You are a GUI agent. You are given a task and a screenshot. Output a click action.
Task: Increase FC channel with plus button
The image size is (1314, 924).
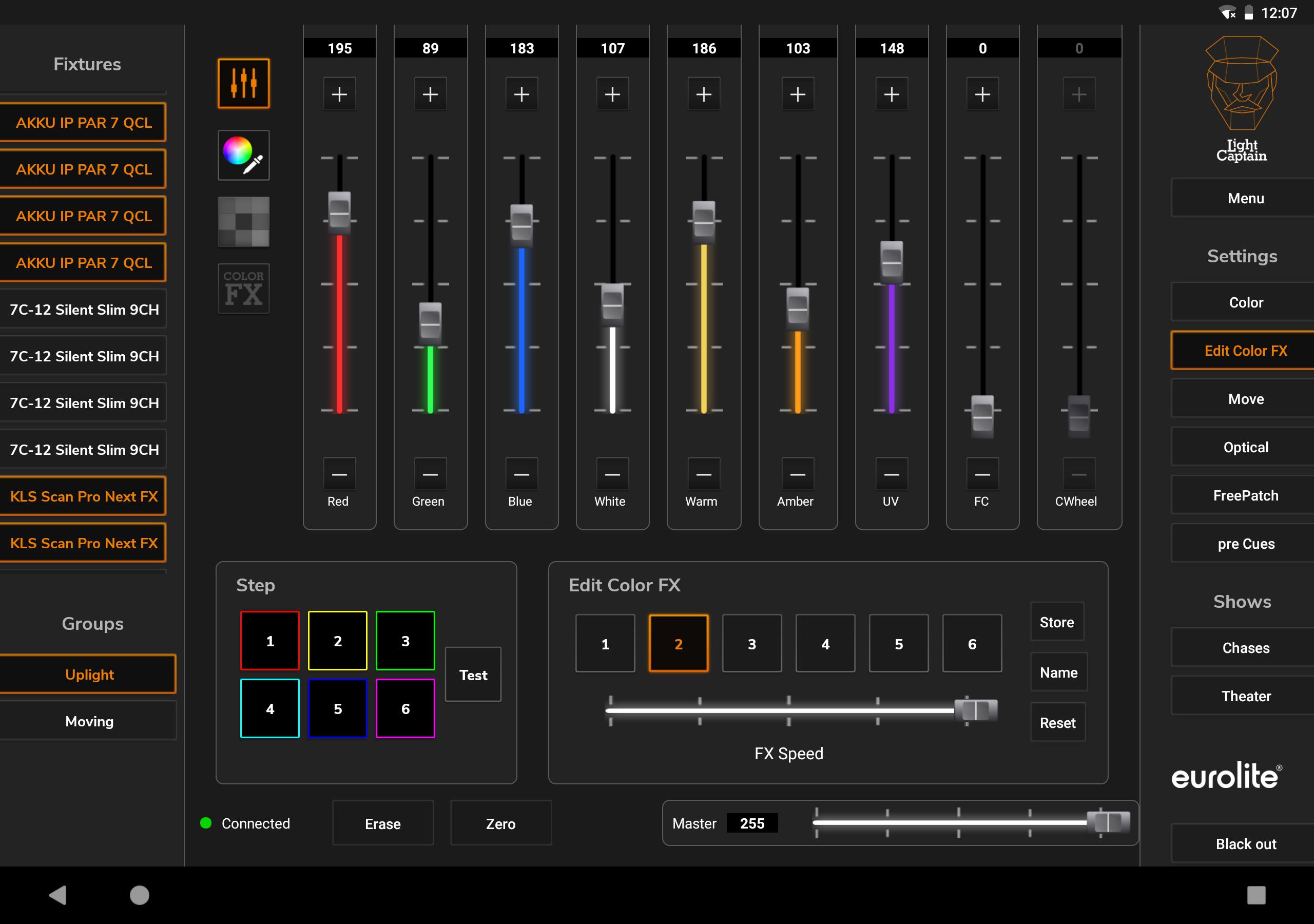click(x=982, y=94)
